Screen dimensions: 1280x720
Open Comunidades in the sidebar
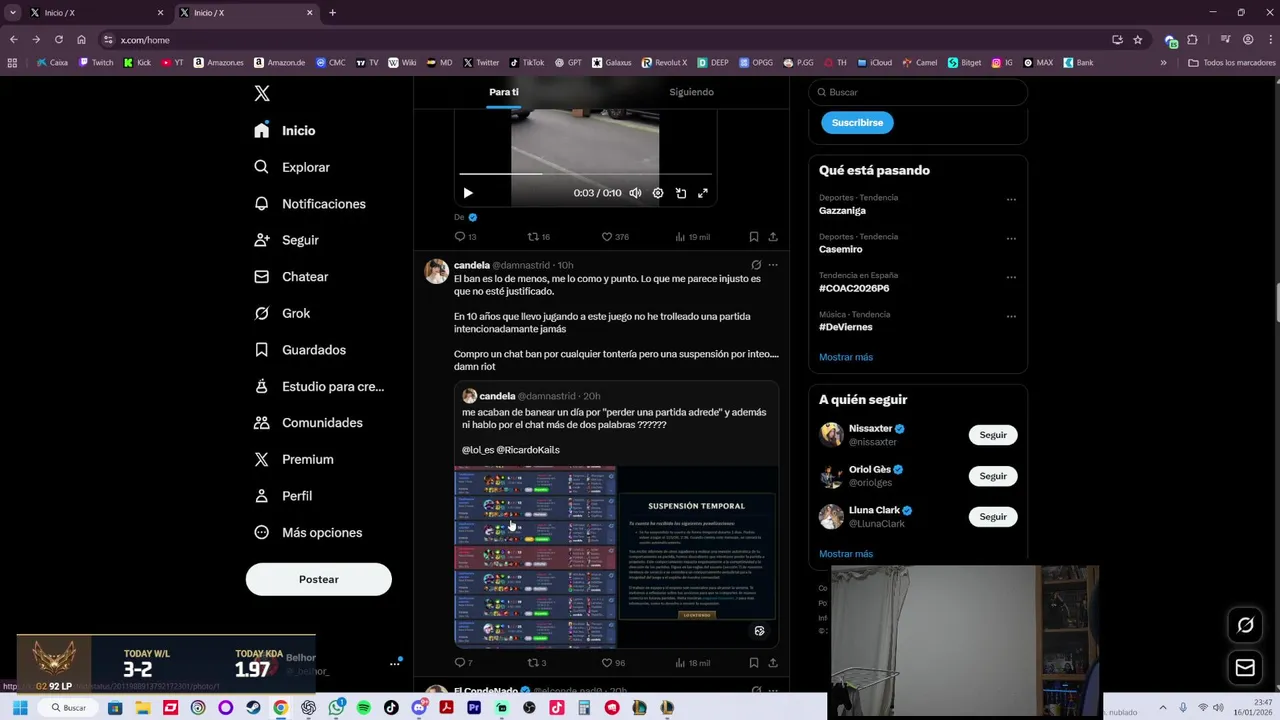(x=308, y=423)
